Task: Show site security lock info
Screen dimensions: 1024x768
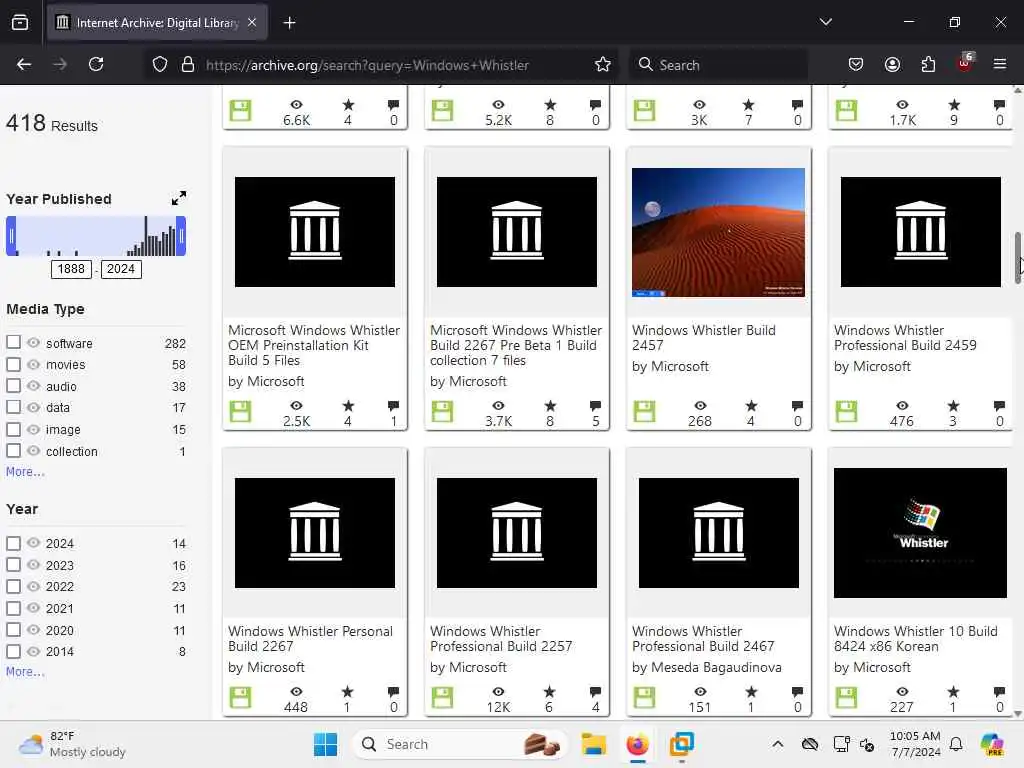Action: coord(187,64)
